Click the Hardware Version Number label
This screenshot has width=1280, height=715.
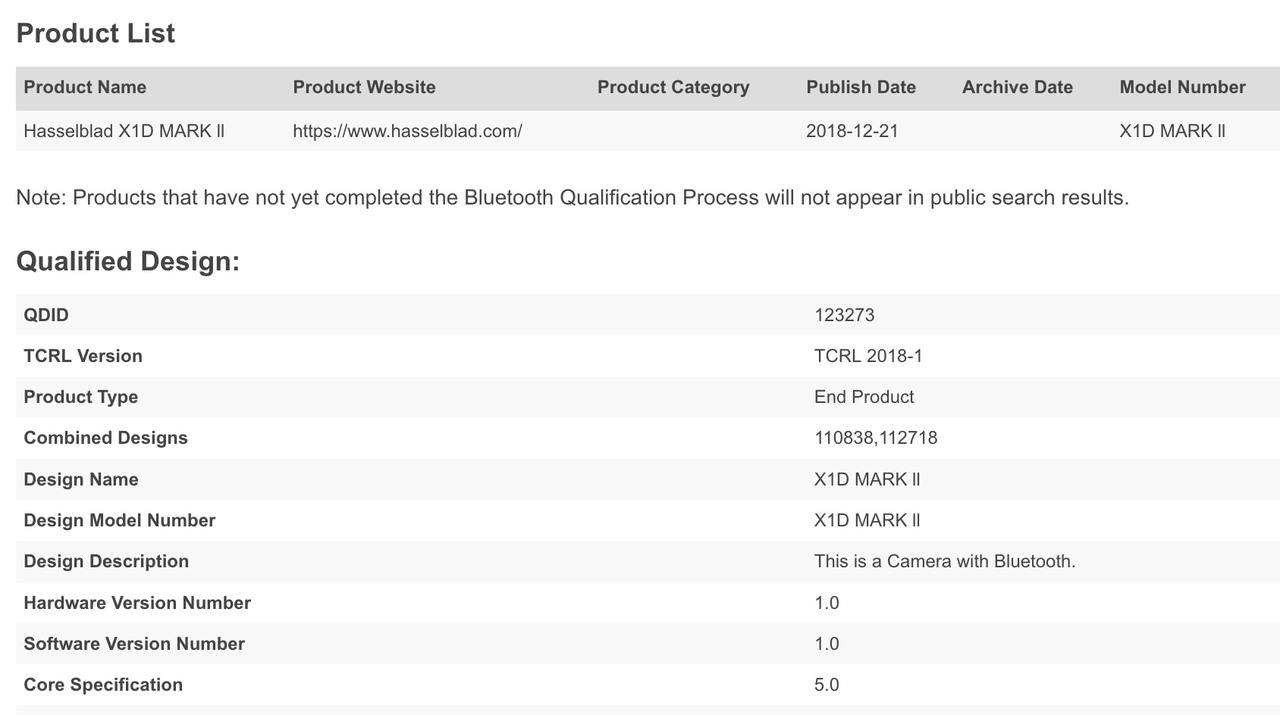(x=137, y=603)
